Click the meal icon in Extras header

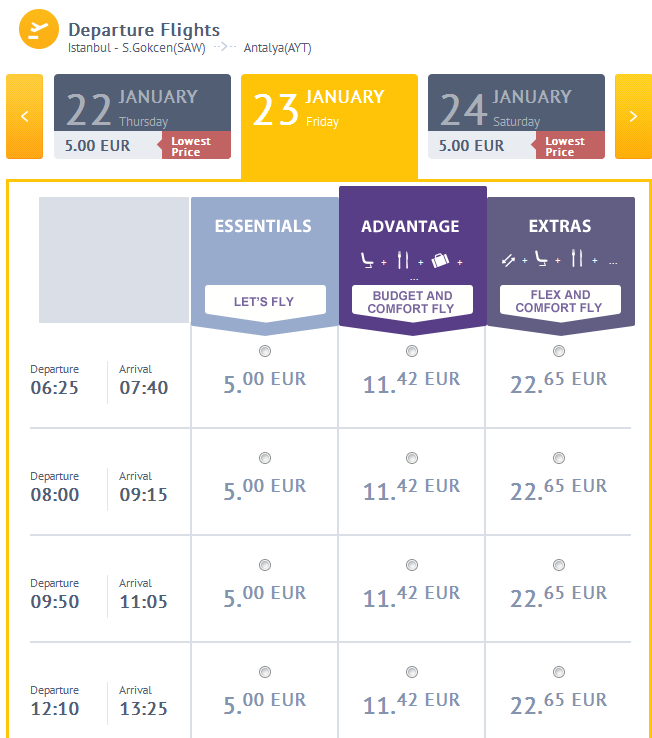point(577,258)
